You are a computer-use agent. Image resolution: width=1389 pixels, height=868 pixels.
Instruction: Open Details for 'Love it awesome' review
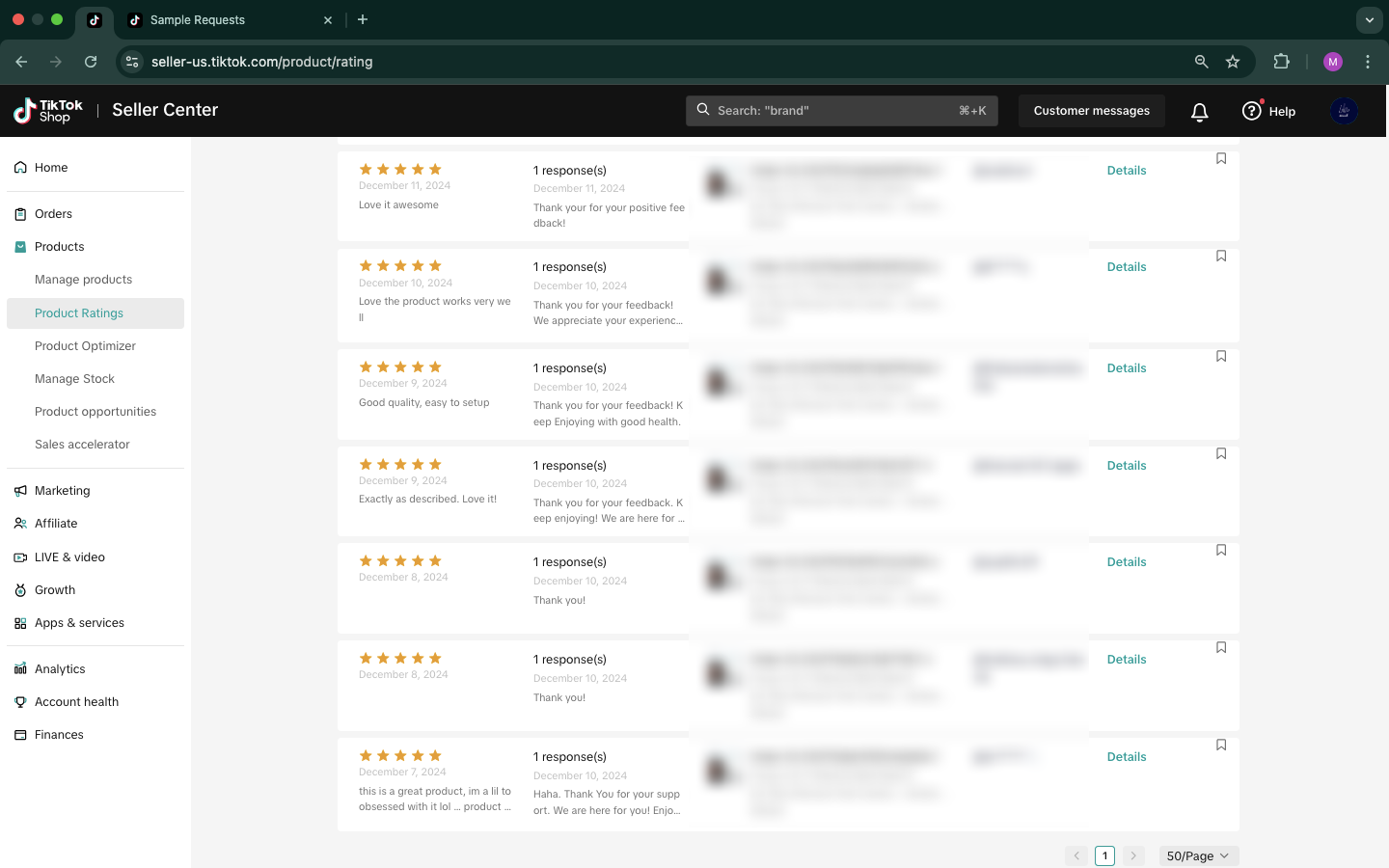tap(1126, 171)
